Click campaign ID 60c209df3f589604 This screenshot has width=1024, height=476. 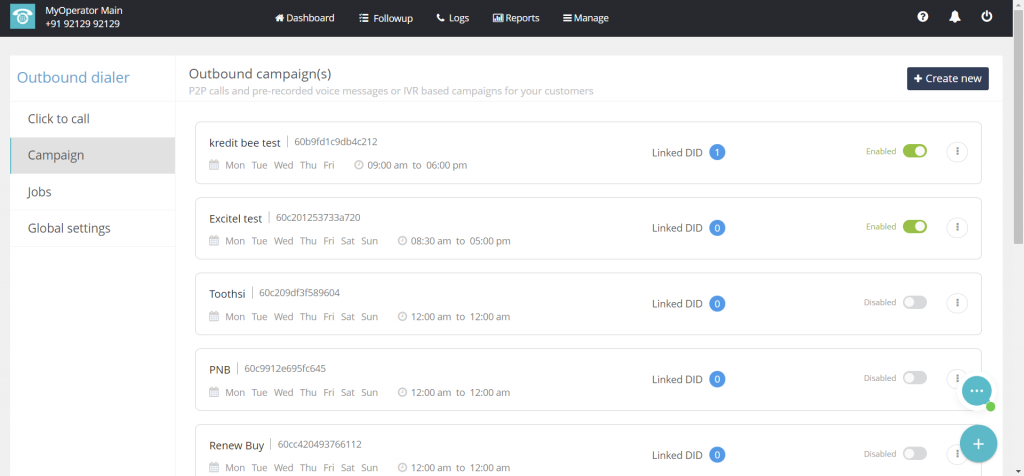point(300,293)
